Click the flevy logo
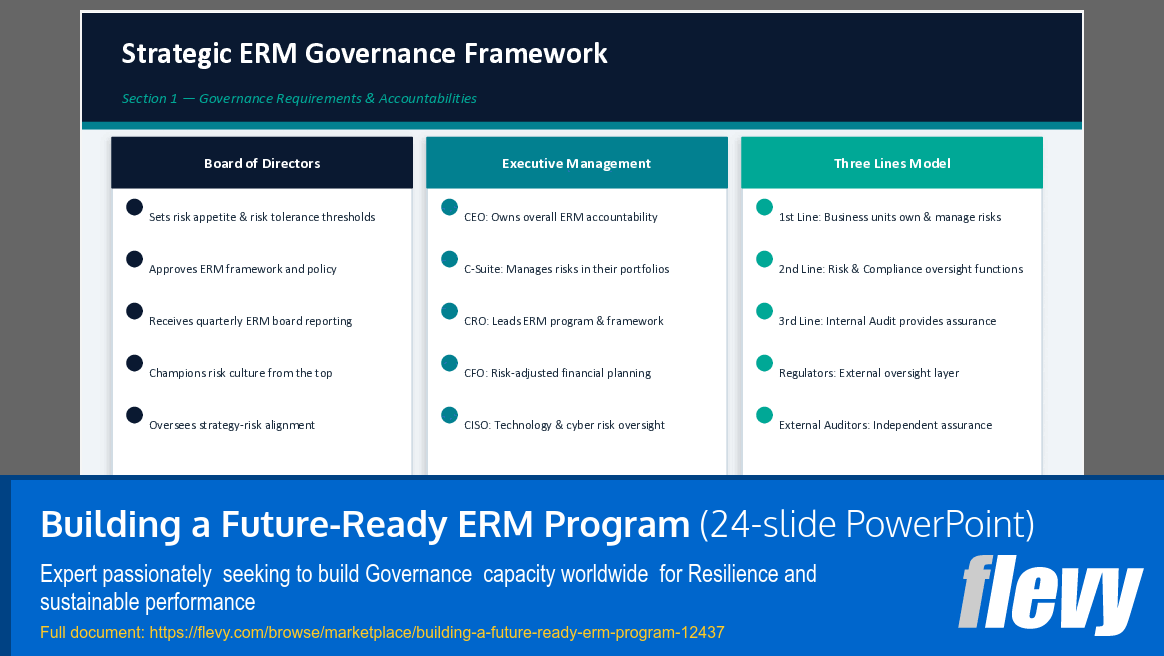This screenshot has width=1164, height=656. tap(1050, 594)
